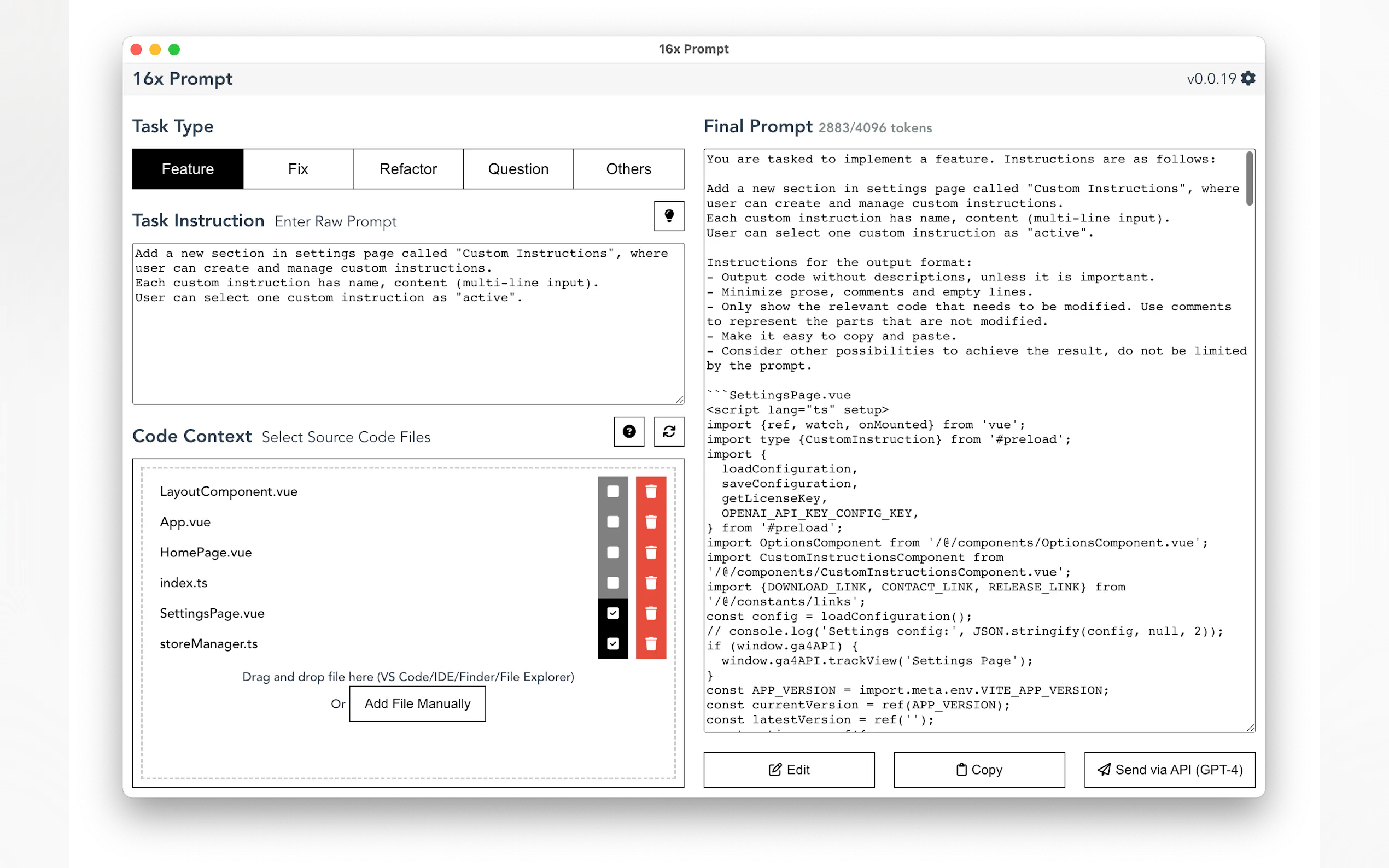Delete LayoutComponent.vue with trash icon
Viewport: 1389px width, 868px height.
pos(651,491)
